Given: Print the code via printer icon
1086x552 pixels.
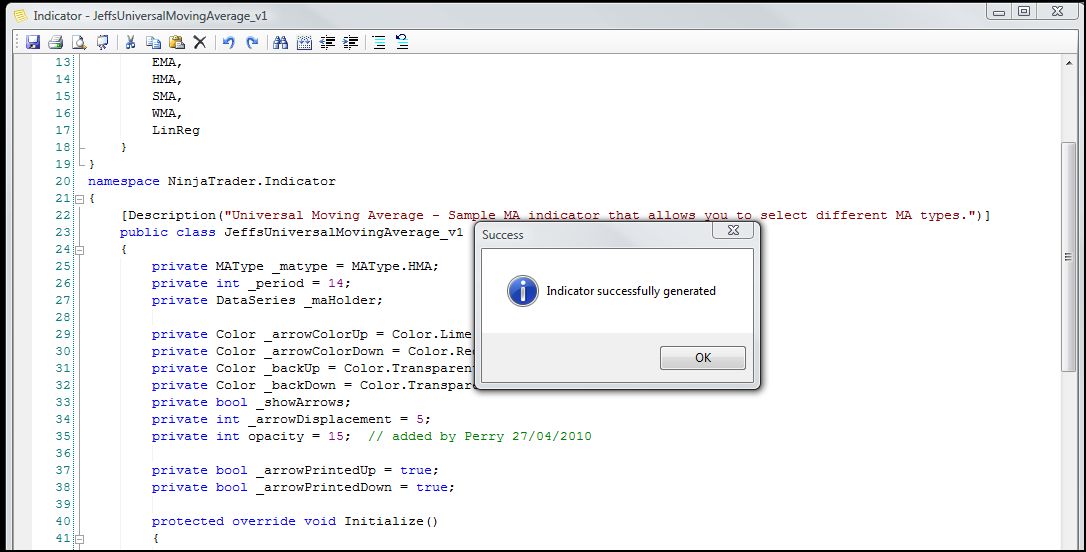Looking at the screenshot, I should click(56, 42).
